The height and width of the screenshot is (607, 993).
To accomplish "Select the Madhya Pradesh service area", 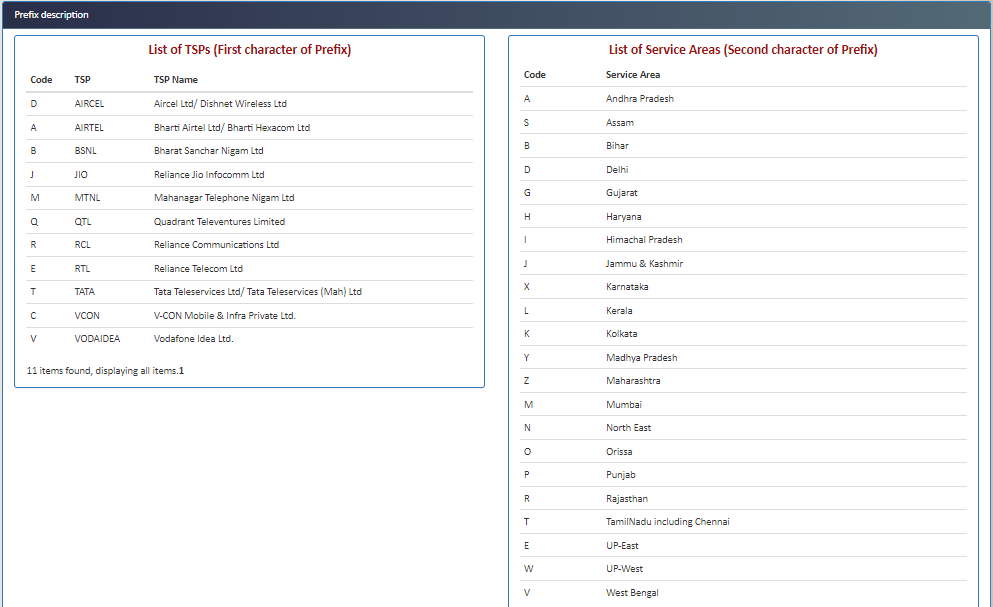I will click(x=642, y=358).
